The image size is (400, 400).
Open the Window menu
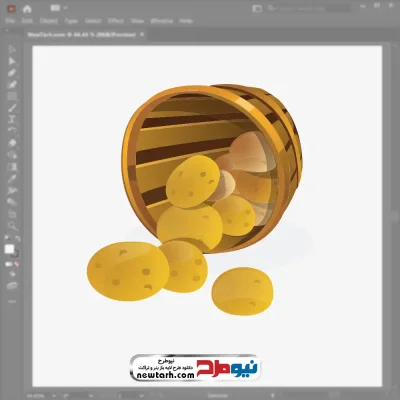162,21
